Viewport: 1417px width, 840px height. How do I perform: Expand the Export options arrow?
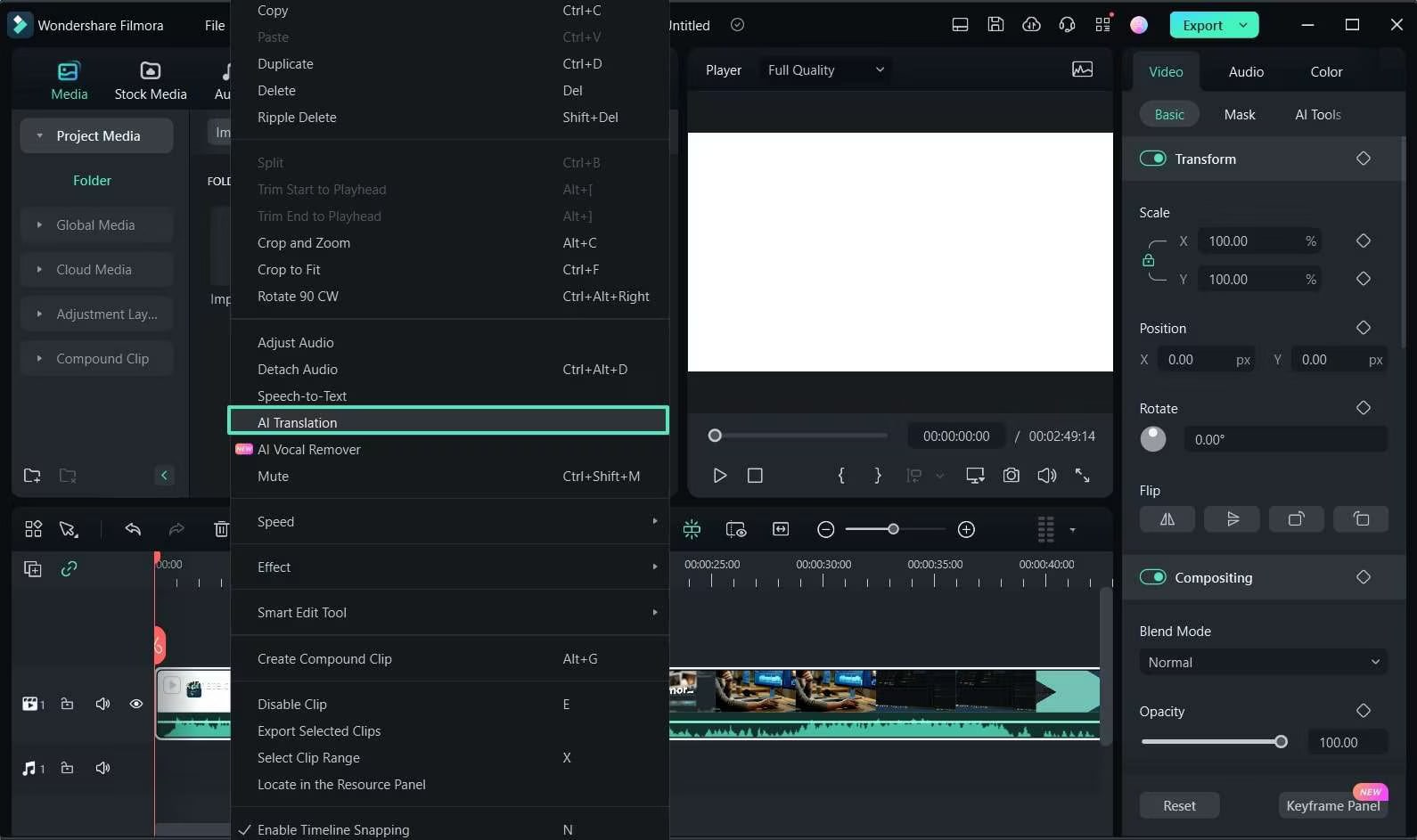[1243, 25]
